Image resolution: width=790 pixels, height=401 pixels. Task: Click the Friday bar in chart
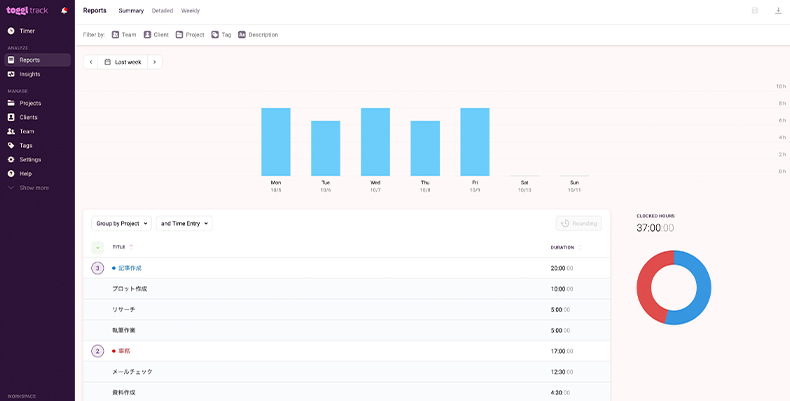point(475,142)
